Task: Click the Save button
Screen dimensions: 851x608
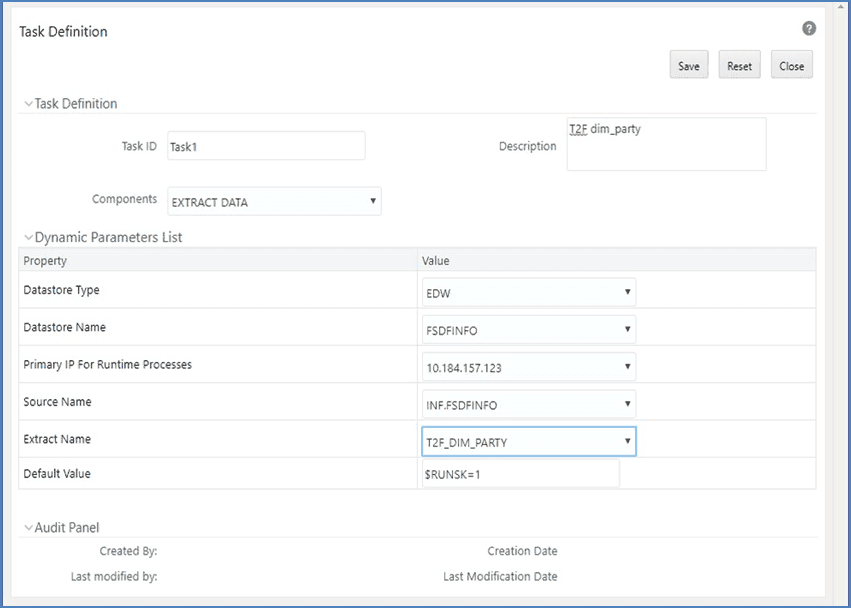Action: point(688,65)
